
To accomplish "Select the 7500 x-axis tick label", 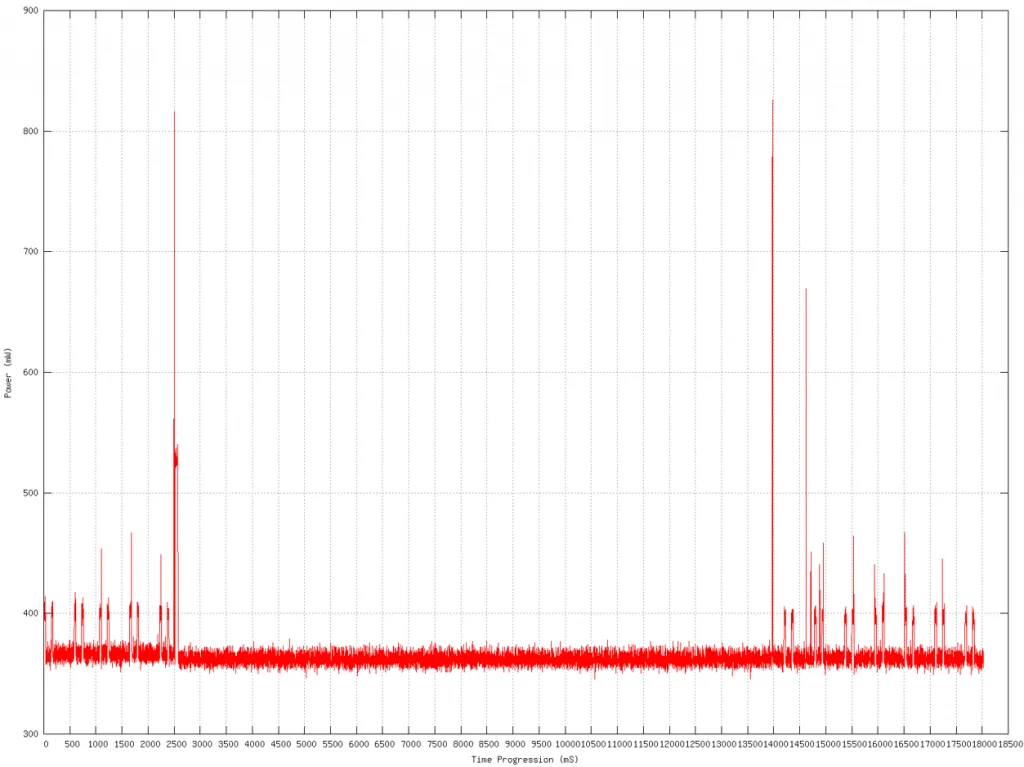I will (435, 745).
